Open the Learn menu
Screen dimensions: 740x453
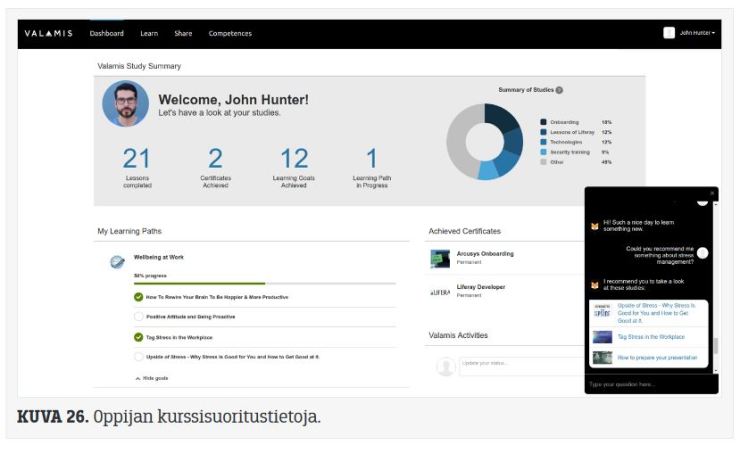point(149,33)
